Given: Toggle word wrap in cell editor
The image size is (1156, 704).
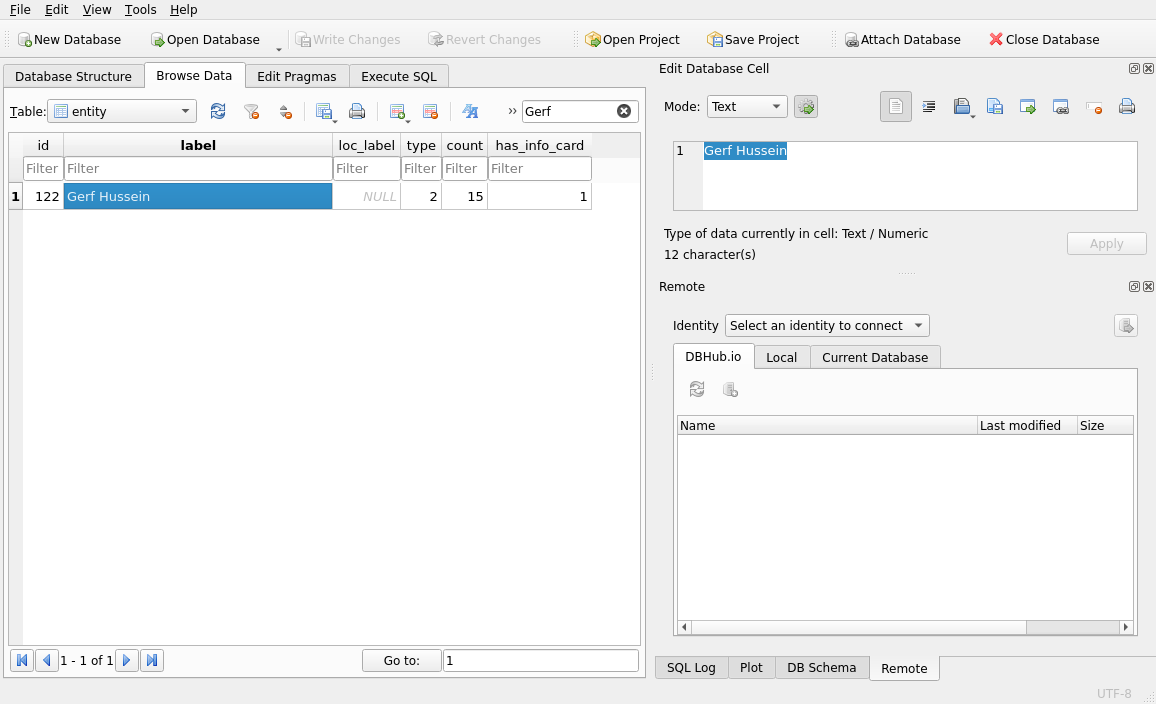Looking at the screenshot, I should [x=896, y=107].
